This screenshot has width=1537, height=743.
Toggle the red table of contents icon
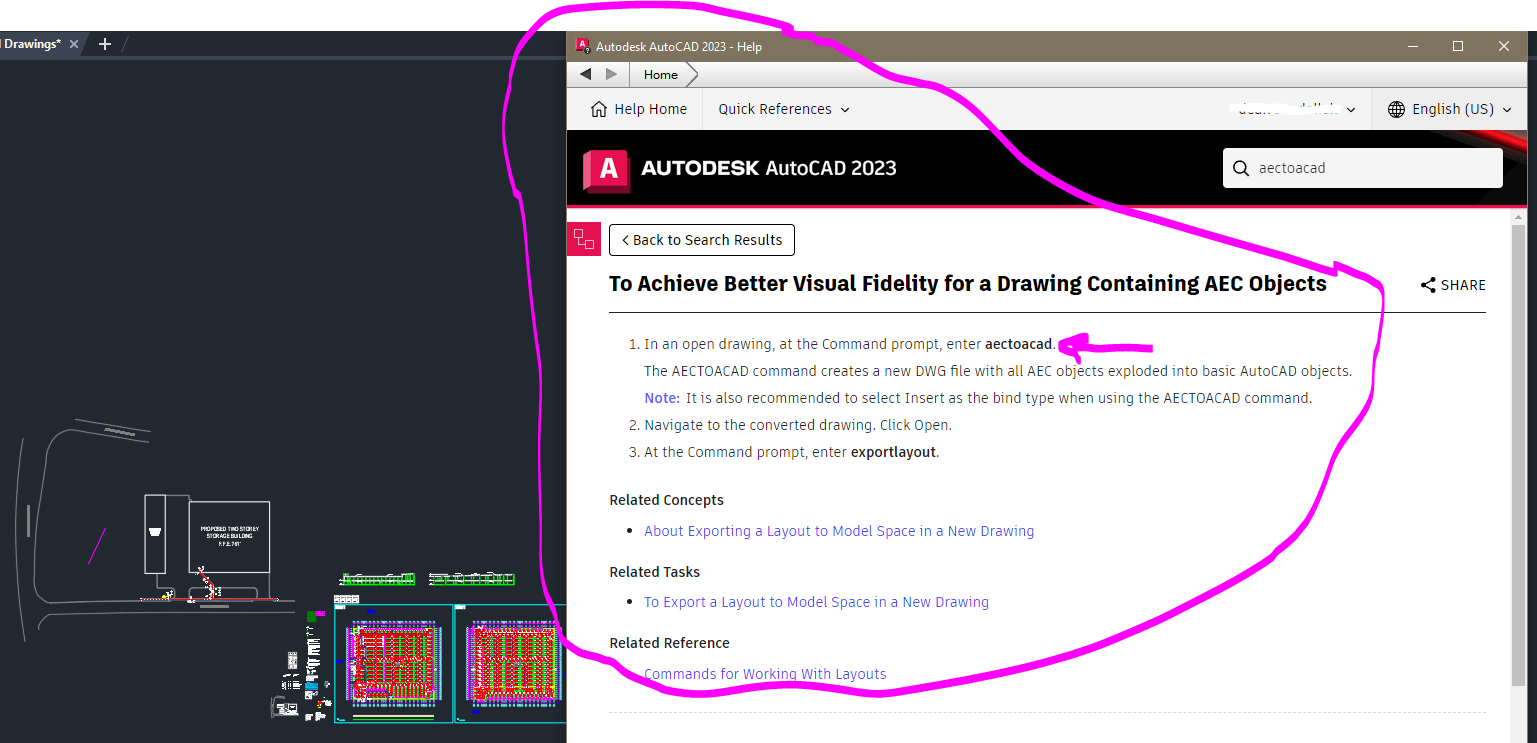[584, 239]
